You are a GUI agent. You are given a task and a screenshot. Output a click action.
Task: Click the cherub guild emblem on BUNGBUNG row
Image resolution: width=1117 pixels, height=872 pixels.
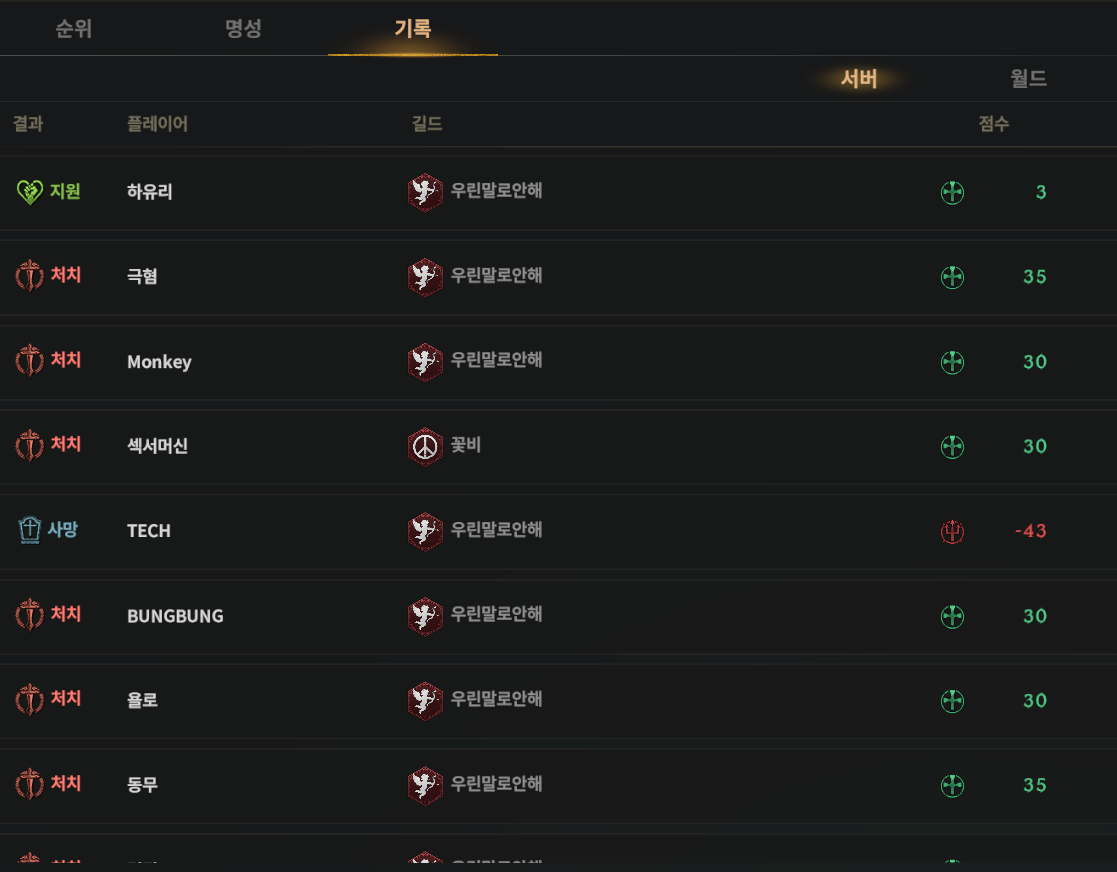[x=425, y=616]
